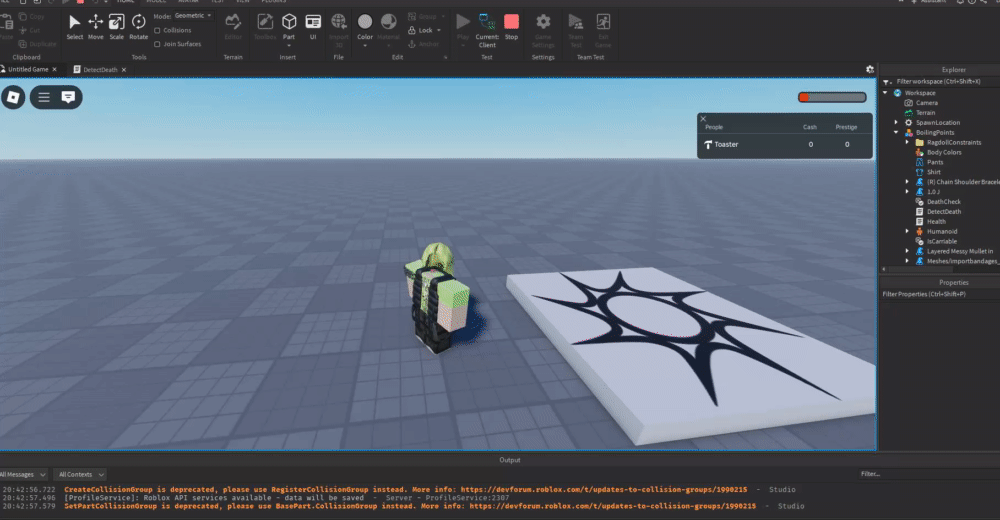Viewport: 1000px width, 520px height.
Task: Click the Filter workspace search field
Action: coord(946,82)
